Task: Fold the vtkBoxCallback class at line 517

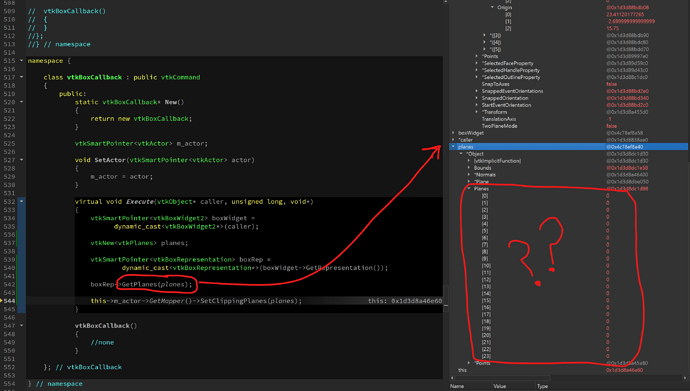Action: coord(21,77)
